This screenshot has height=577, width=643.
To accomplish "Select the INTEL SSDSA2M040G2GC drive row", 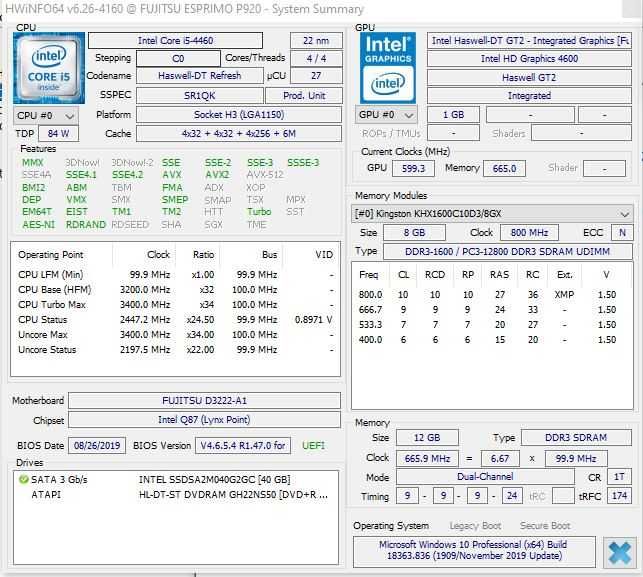I will pos(176,479).
